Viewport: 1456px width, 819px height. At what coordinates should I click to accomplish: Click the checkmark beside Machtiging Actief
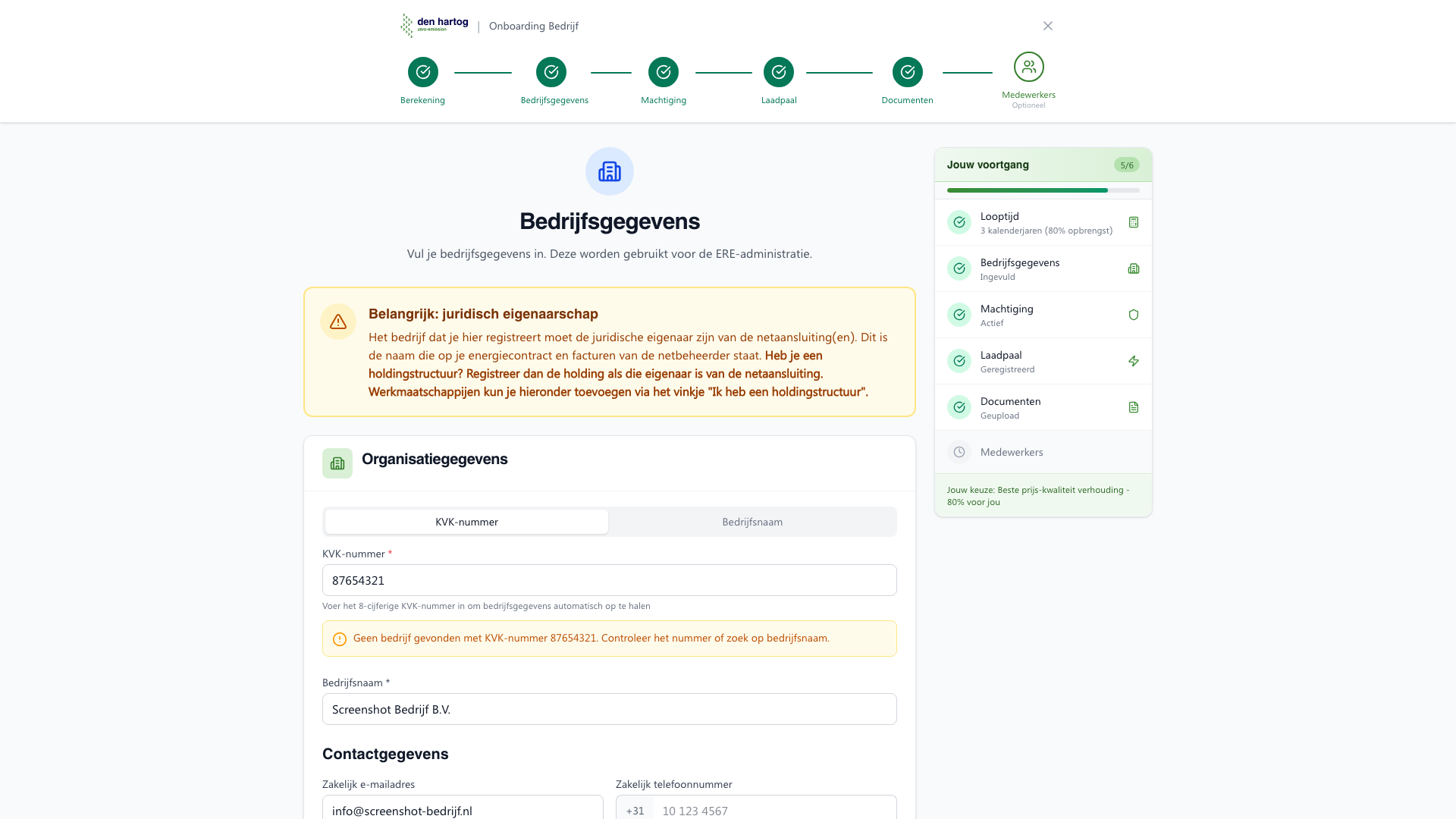959,315
